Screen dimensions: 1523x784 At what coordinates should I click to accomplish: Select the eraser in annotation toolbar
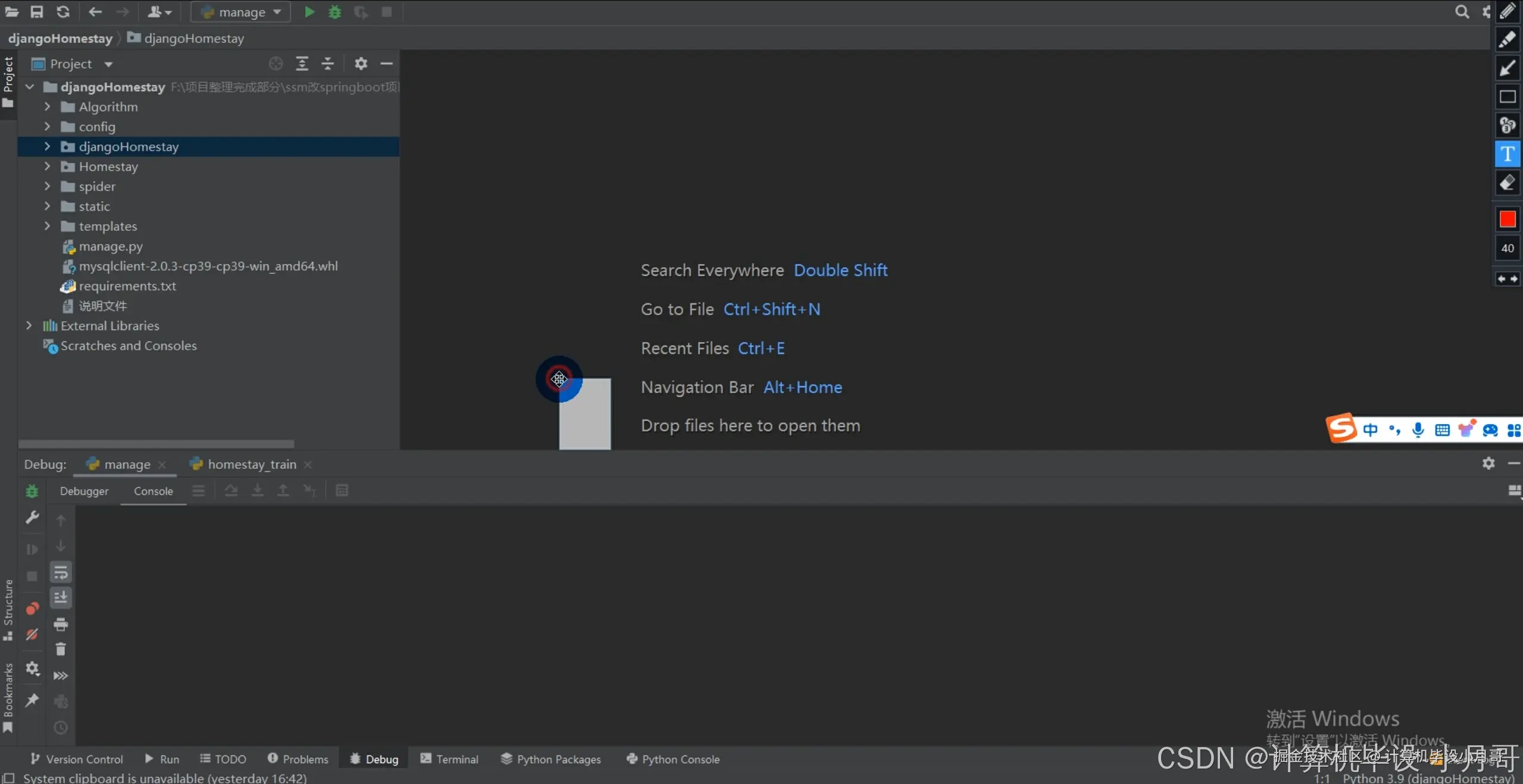(x=1508, y=183)
